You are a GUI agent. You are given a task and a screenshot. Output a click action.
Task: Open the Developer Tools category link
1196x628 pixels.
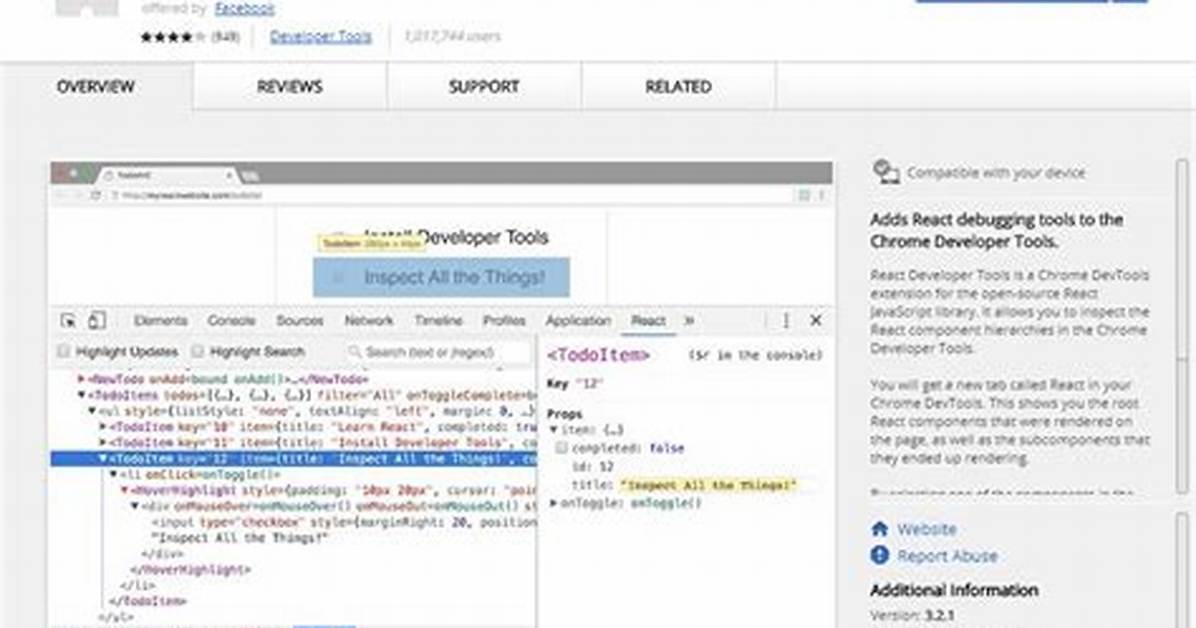(x=321, y=37)
